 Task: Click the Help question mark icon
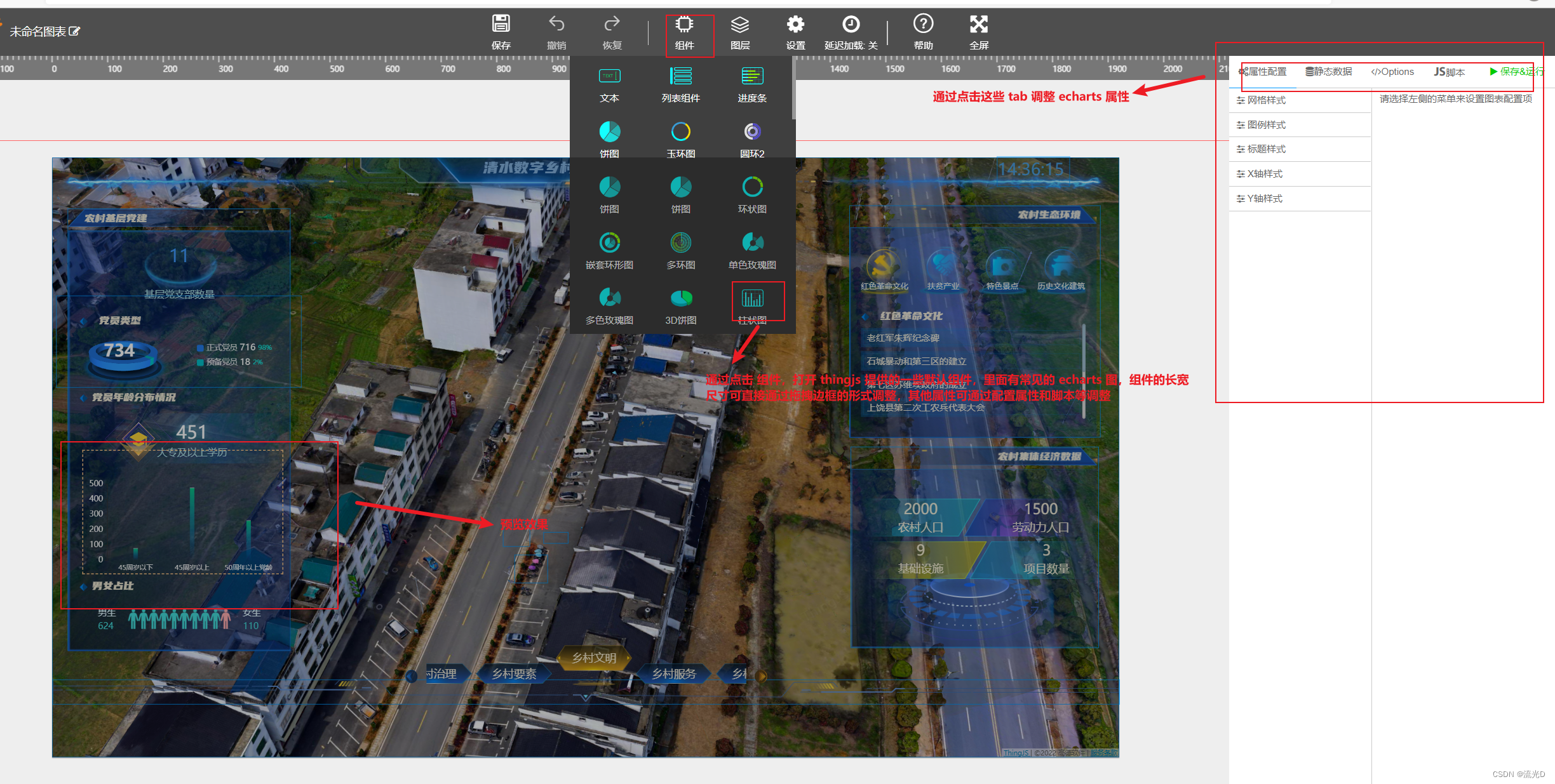click(923, 25)
